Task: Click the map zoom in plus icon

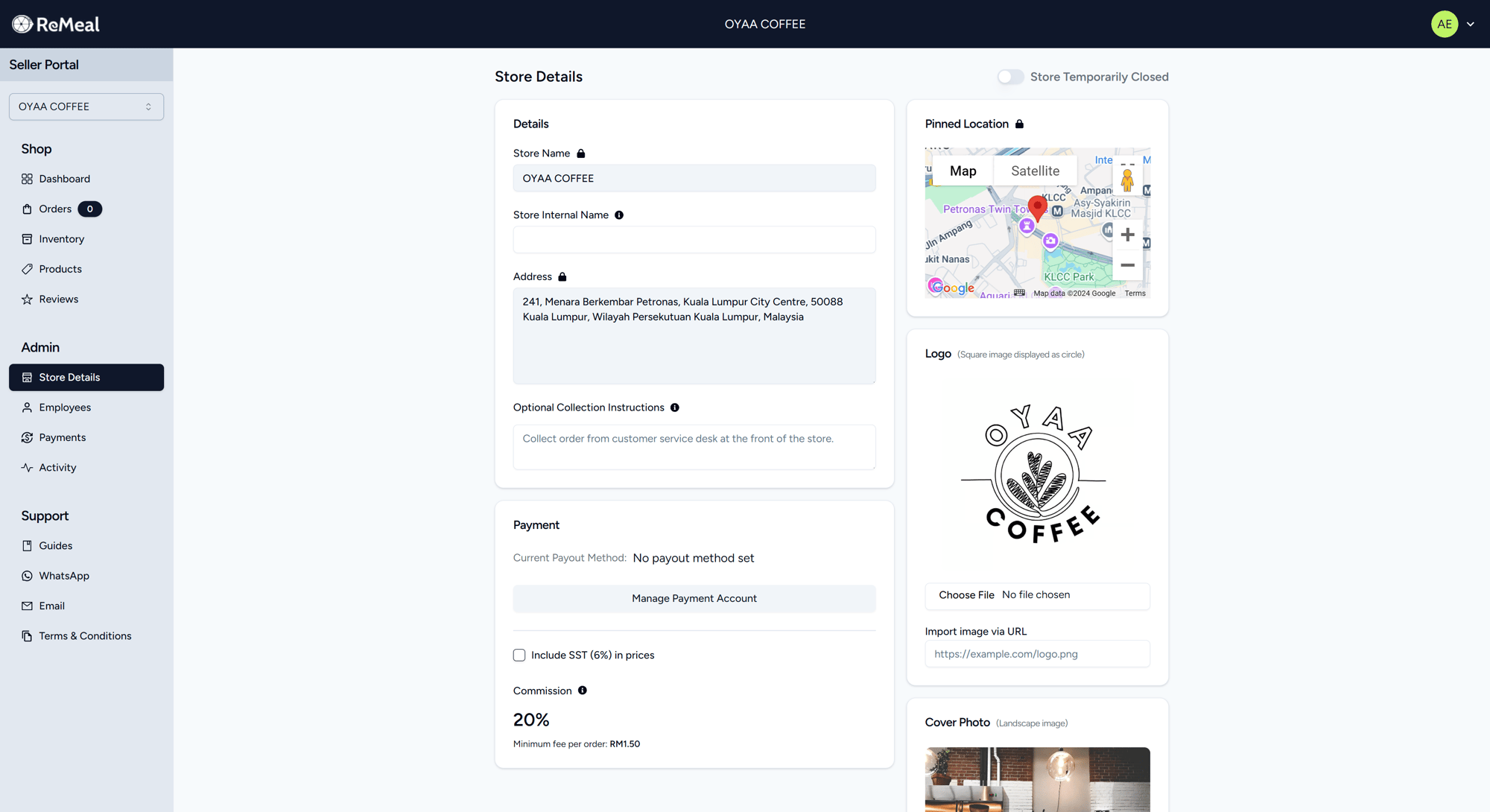Action: click(x=1127, y=235)
